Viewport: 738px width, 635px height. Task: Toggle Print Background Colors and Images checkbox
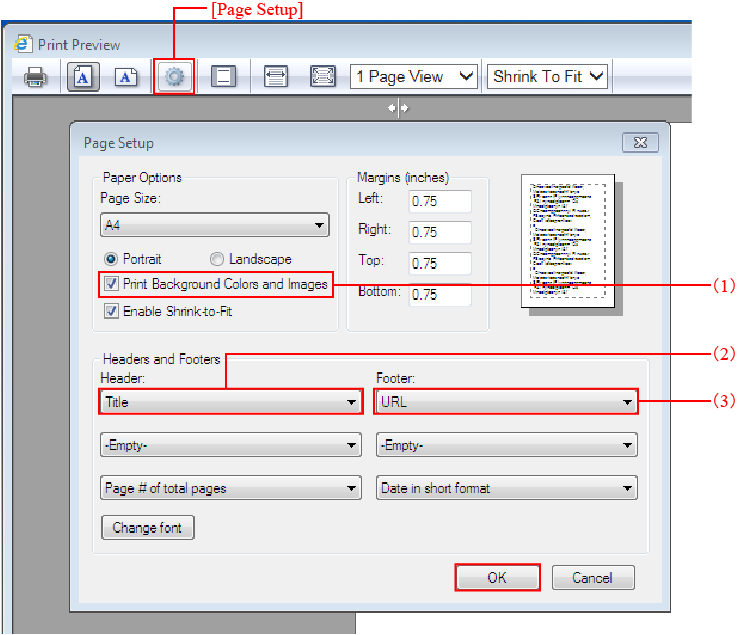(111, 285)
